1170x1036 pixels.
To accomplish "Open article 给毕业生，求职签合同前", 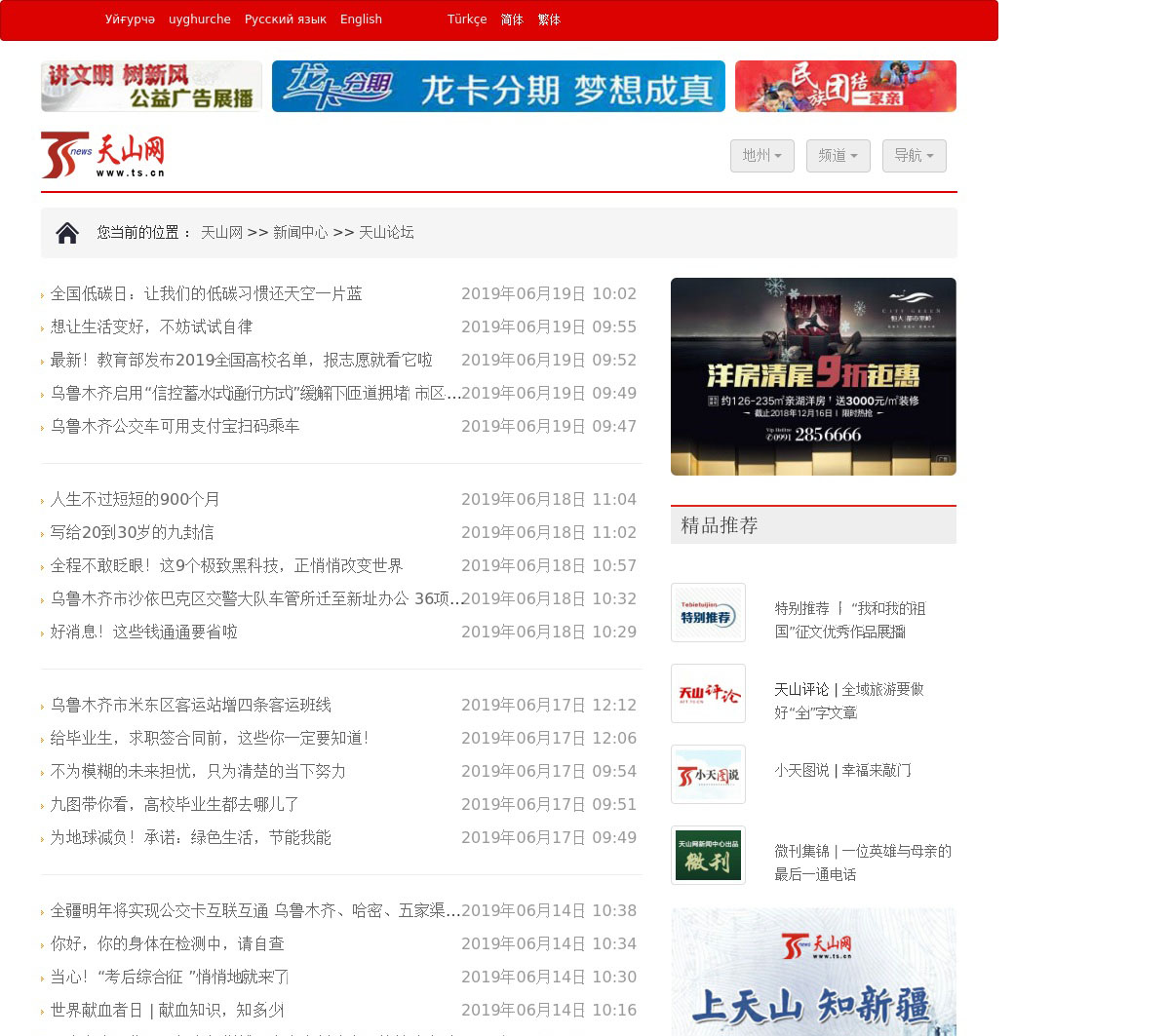I will pyautogui.click(x=210, y=739).
